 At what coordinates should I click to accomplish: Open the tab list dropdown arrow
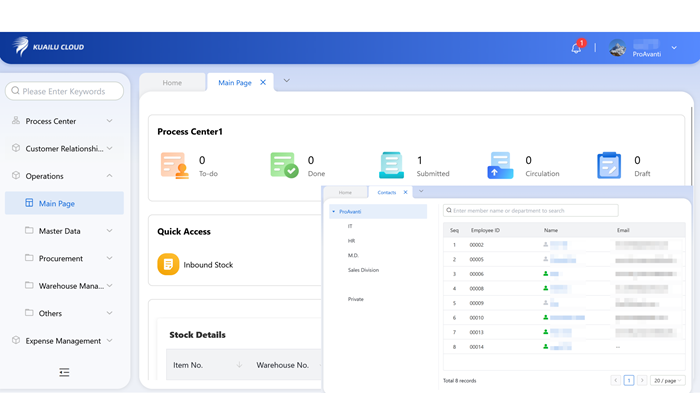[287, 81]
